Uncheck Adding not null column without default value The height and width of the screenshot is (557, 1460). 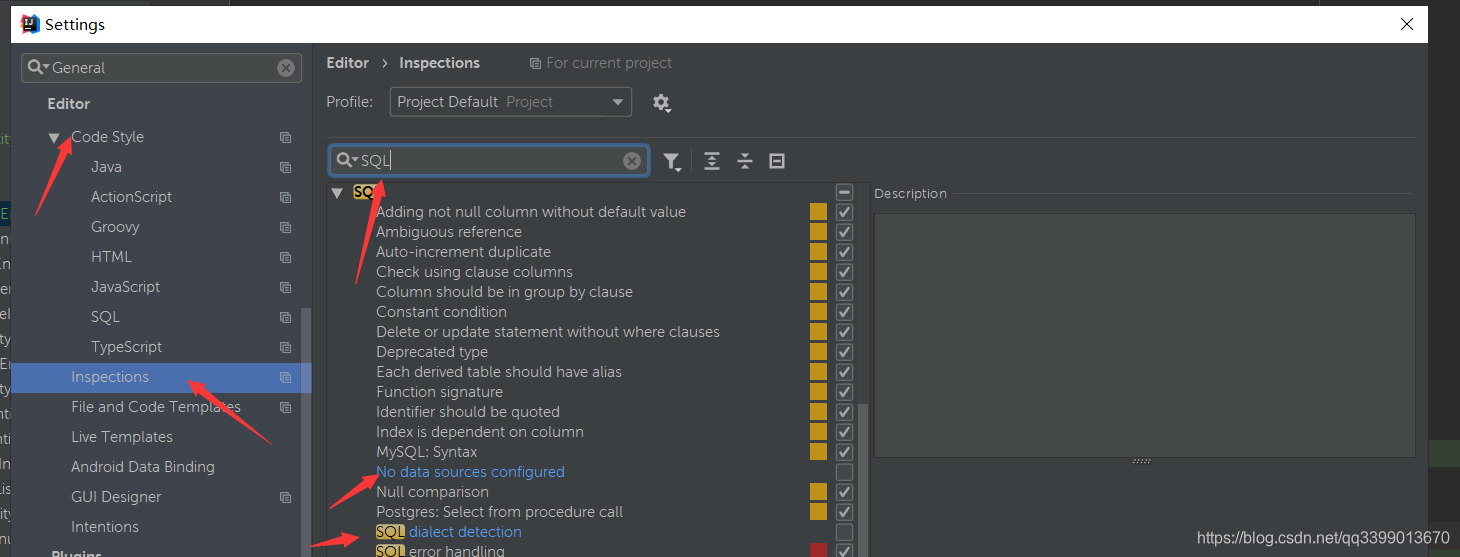[845, 212]
